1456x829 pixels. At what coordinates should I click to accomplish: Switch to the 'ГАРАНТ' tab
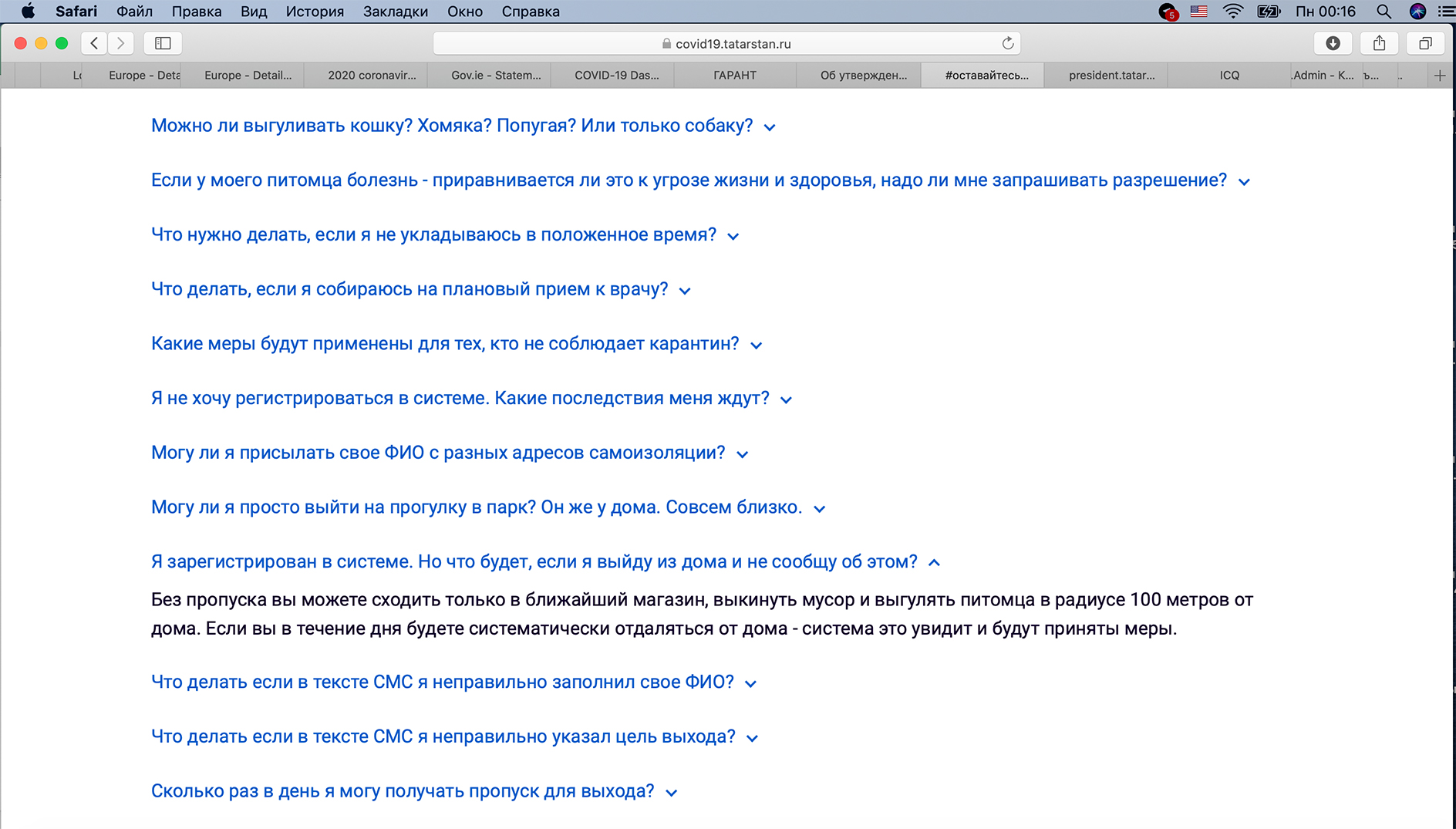click(x=735, y=75)
